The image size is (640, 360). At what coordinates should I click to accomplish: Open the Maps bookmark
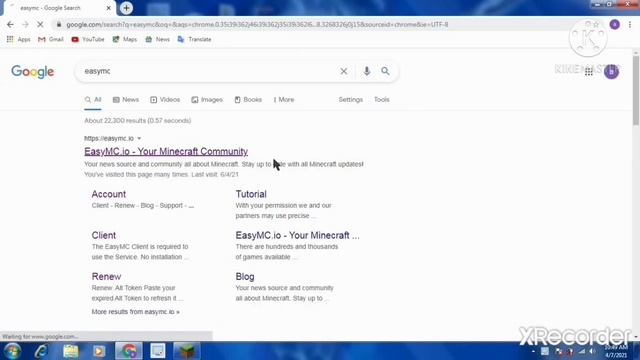[125, 39]
